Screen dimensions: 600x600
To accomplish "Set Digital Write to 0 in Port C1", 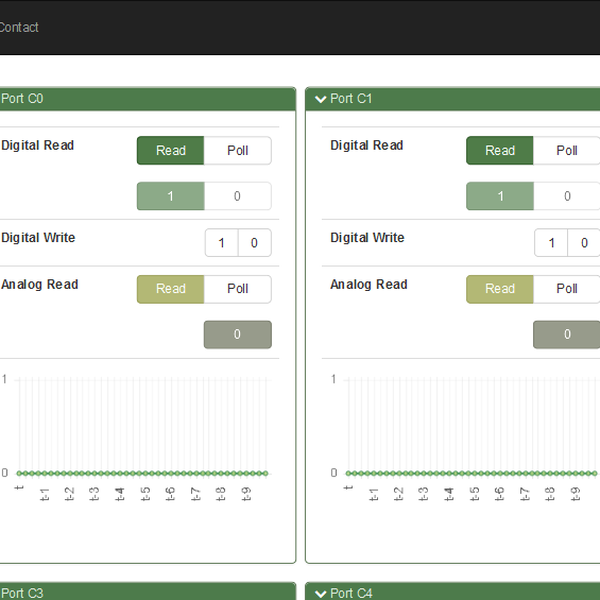I will coord(583,243).
